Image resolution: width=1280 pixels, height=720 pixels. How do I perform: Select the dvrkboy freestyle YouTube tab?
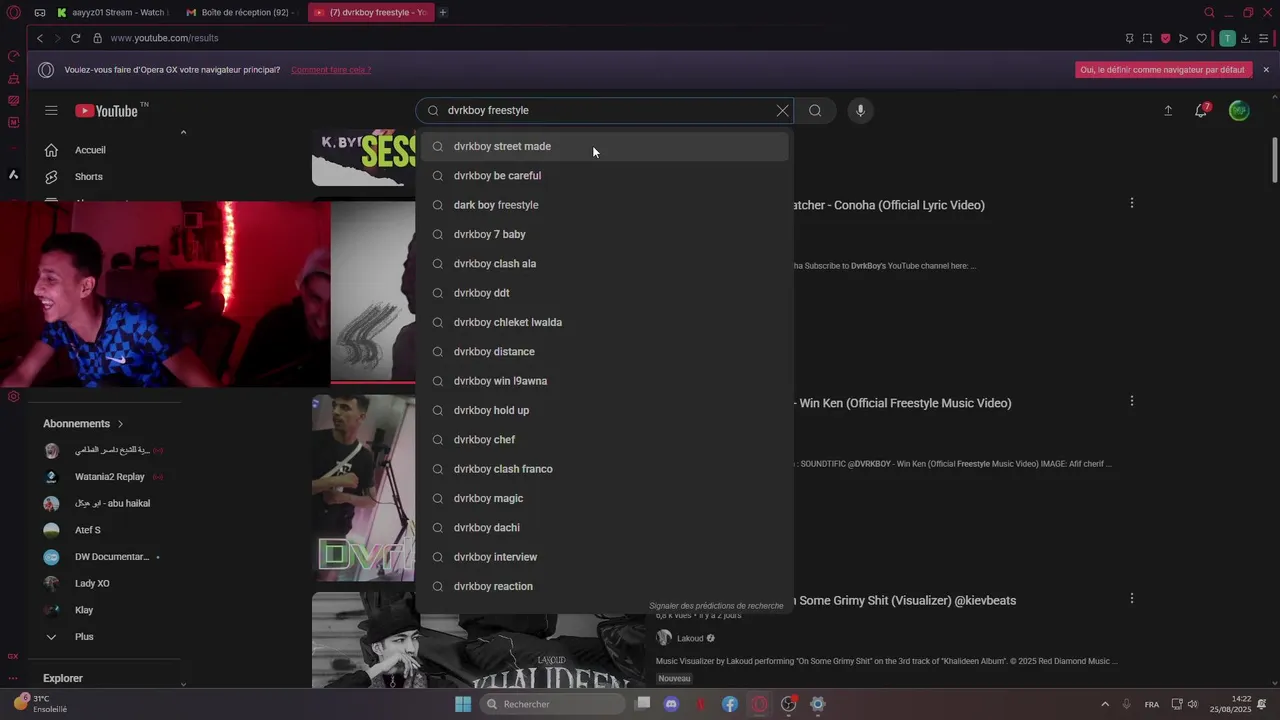pos(371,12)
